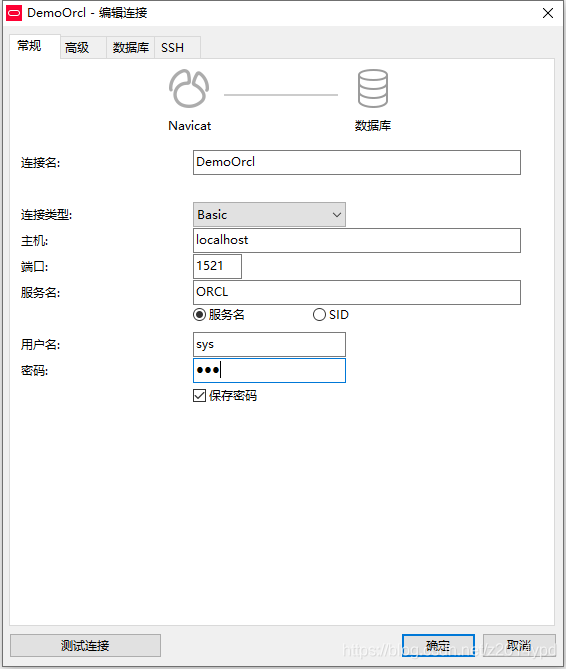Click the 端口 field showing 1521
566x669 pixels.
point(217,266)
